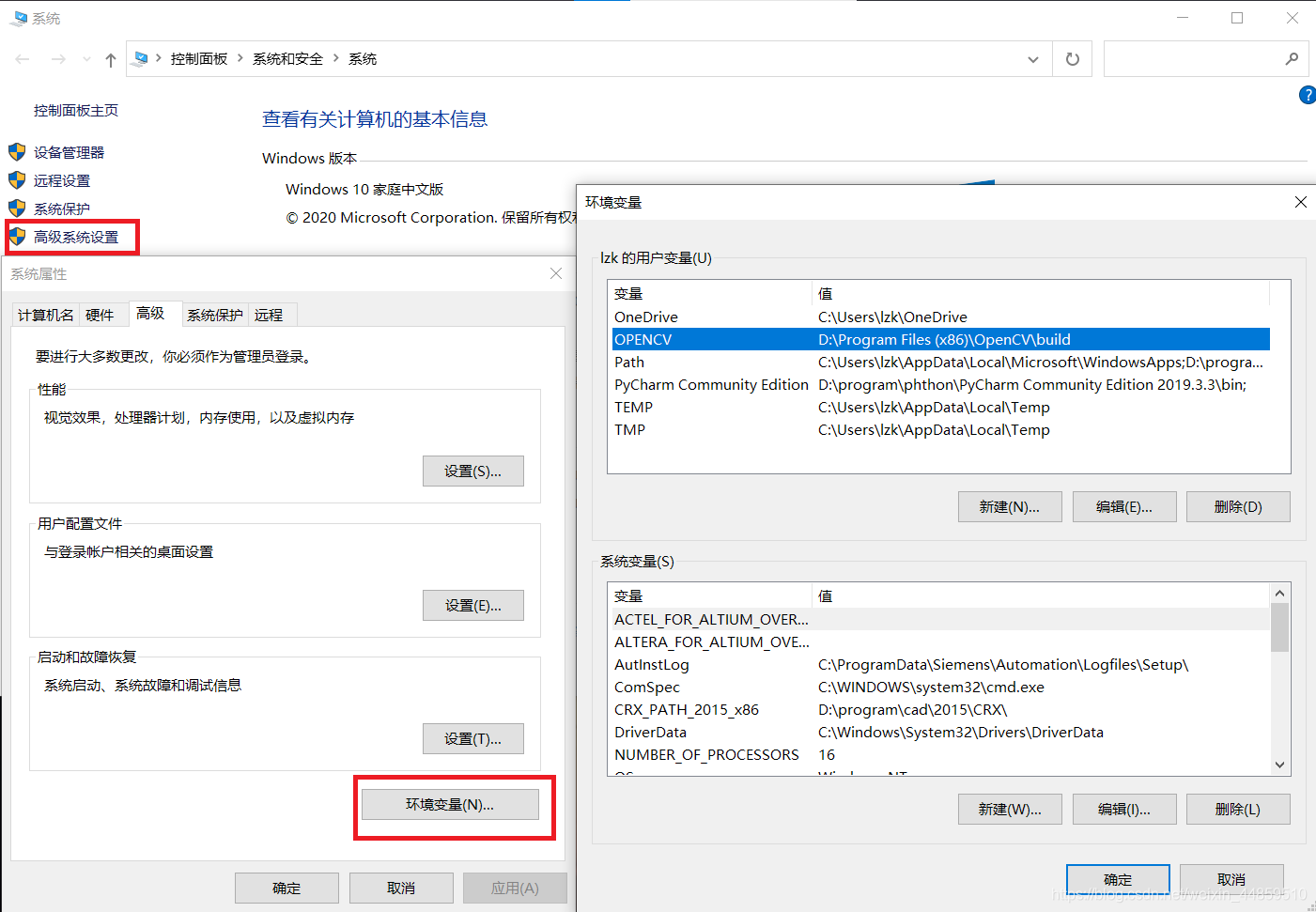Select CRX_PATH_2015_x86 system variable
The height and width of the screenshot is (912, 1316).
pos(940,710)
